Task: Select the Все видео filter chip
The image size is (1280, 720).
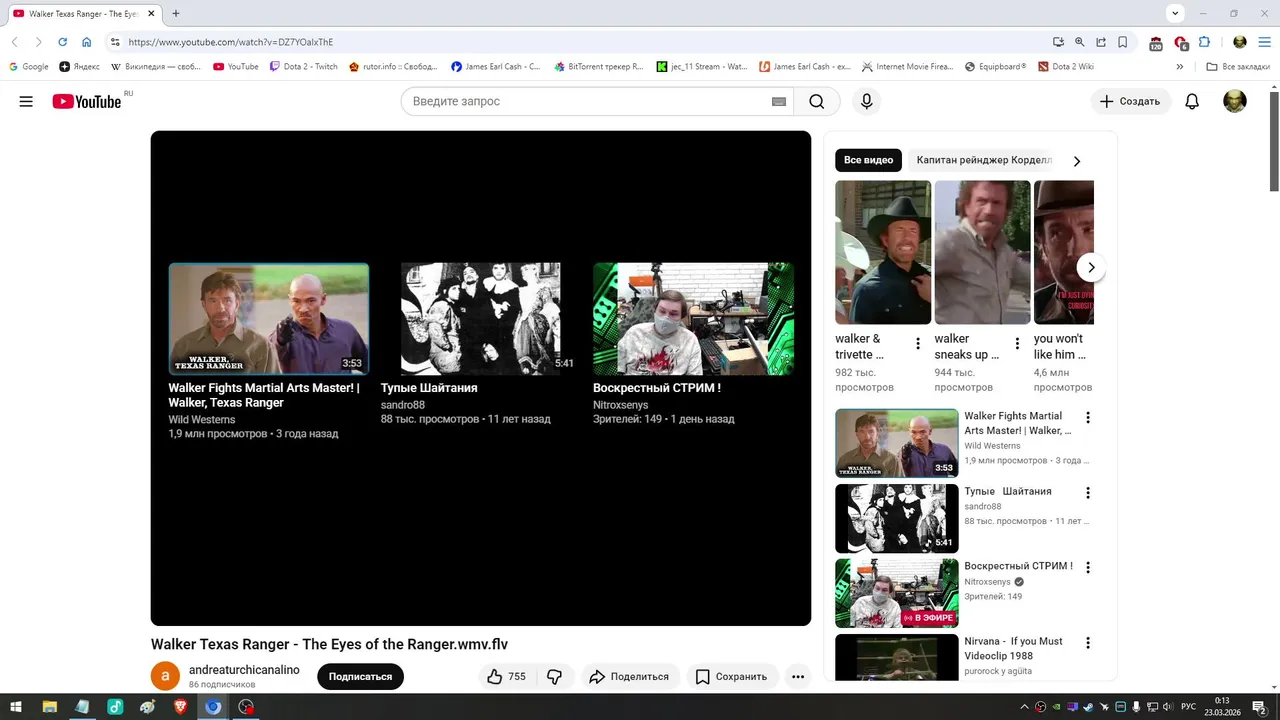Action: point(868,160)
